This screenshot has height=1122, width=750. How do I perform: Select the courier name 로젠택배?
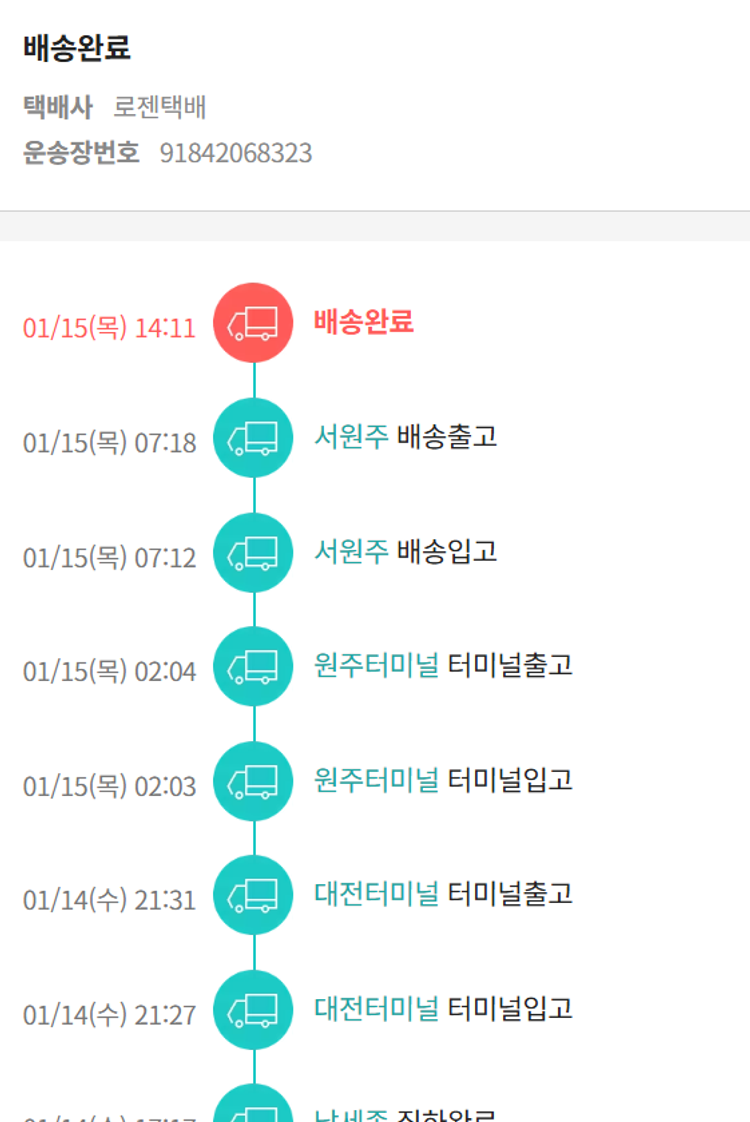(160, 107)
